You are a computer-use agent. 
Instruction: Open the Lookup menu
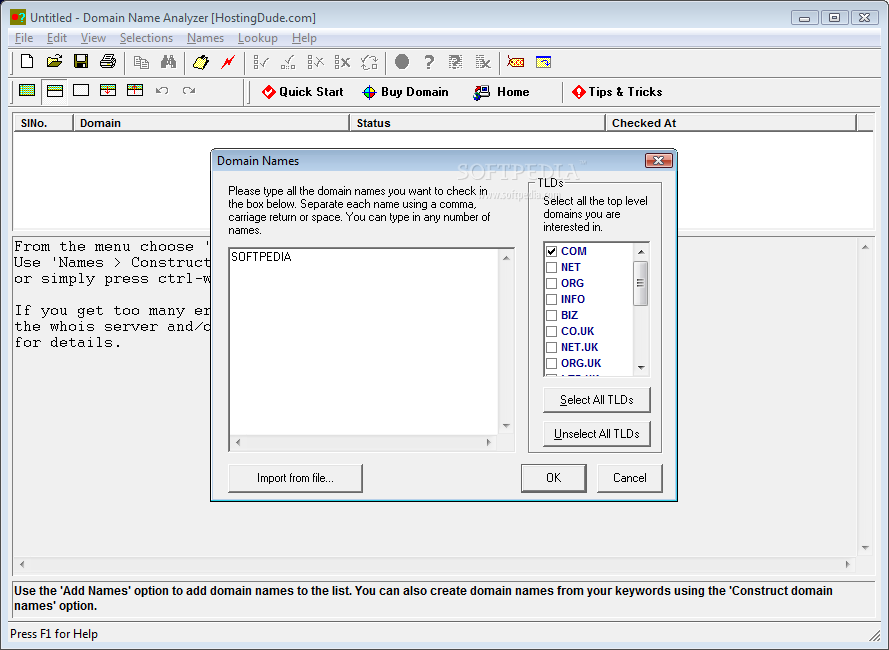(257, 38)
